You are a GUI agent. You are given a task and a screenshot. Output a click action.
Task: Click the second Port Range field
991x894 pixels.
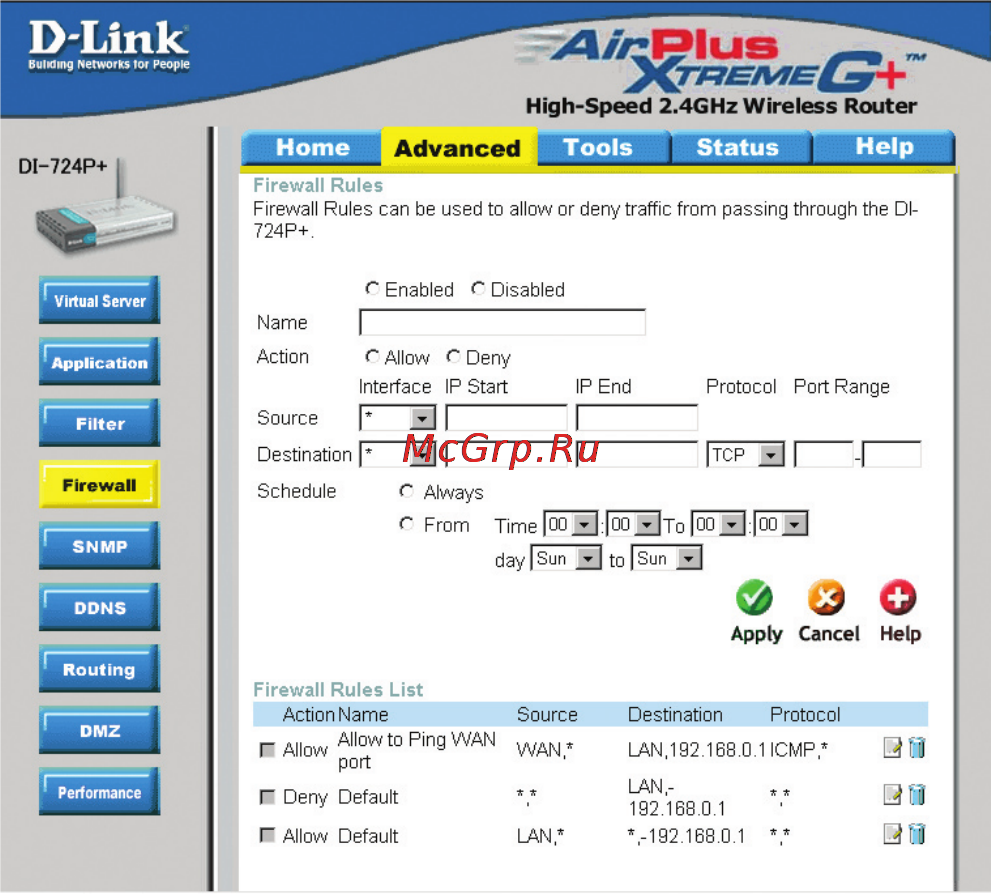coord(892,454)
